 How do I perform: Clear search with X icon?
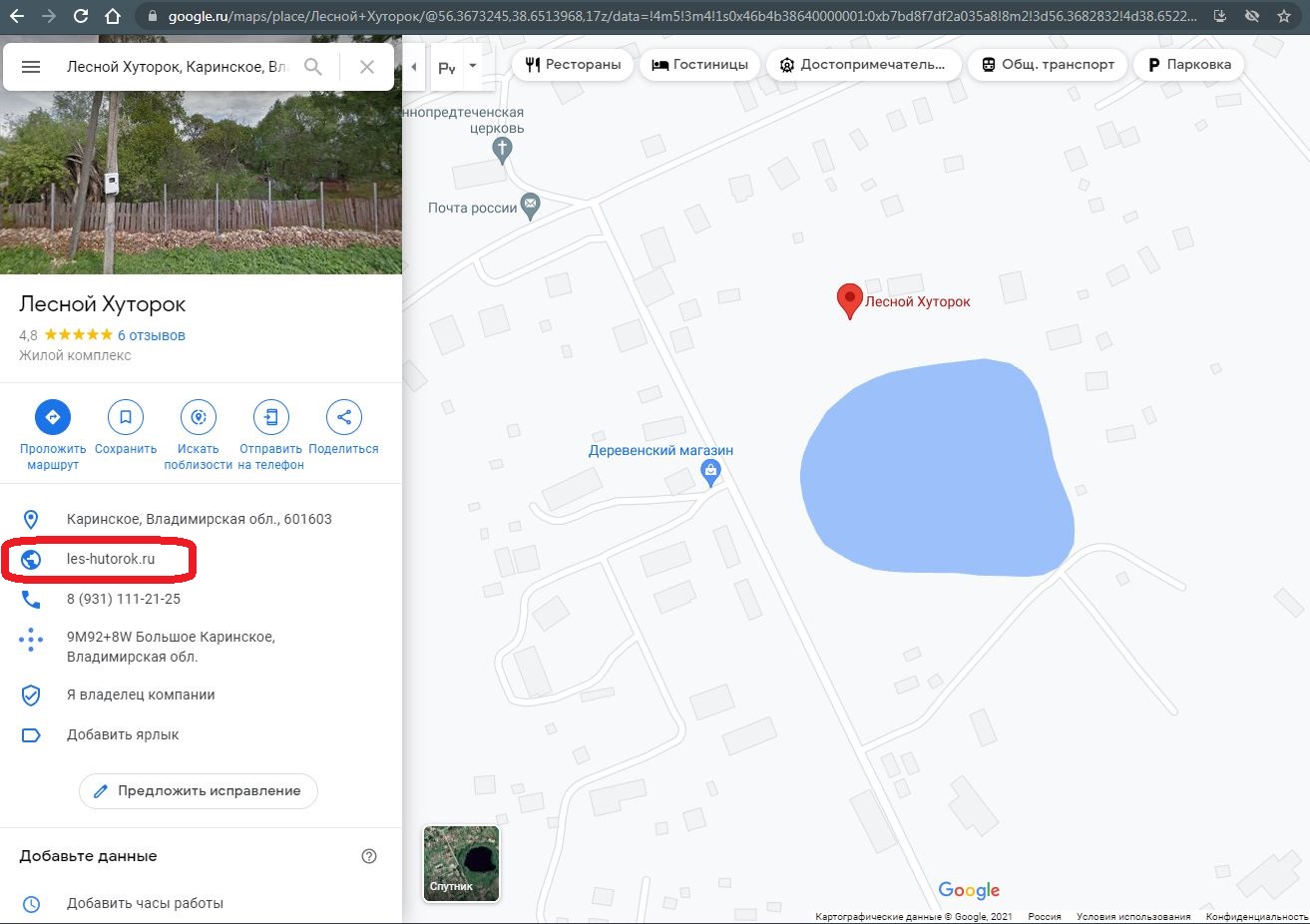tap(367, 67)
